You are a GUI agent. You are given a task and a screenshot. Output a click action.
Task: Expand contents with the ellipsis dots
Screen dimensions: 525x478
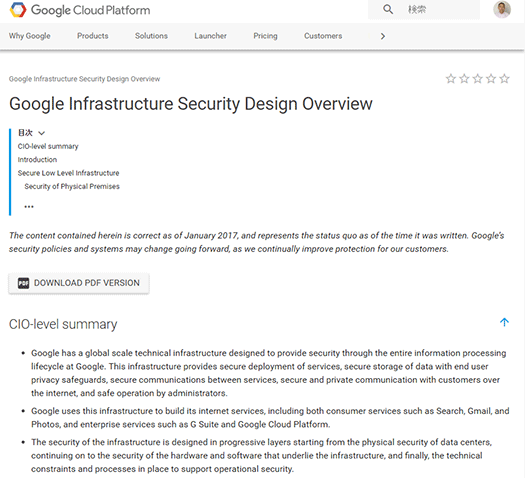tap(29, 207)
